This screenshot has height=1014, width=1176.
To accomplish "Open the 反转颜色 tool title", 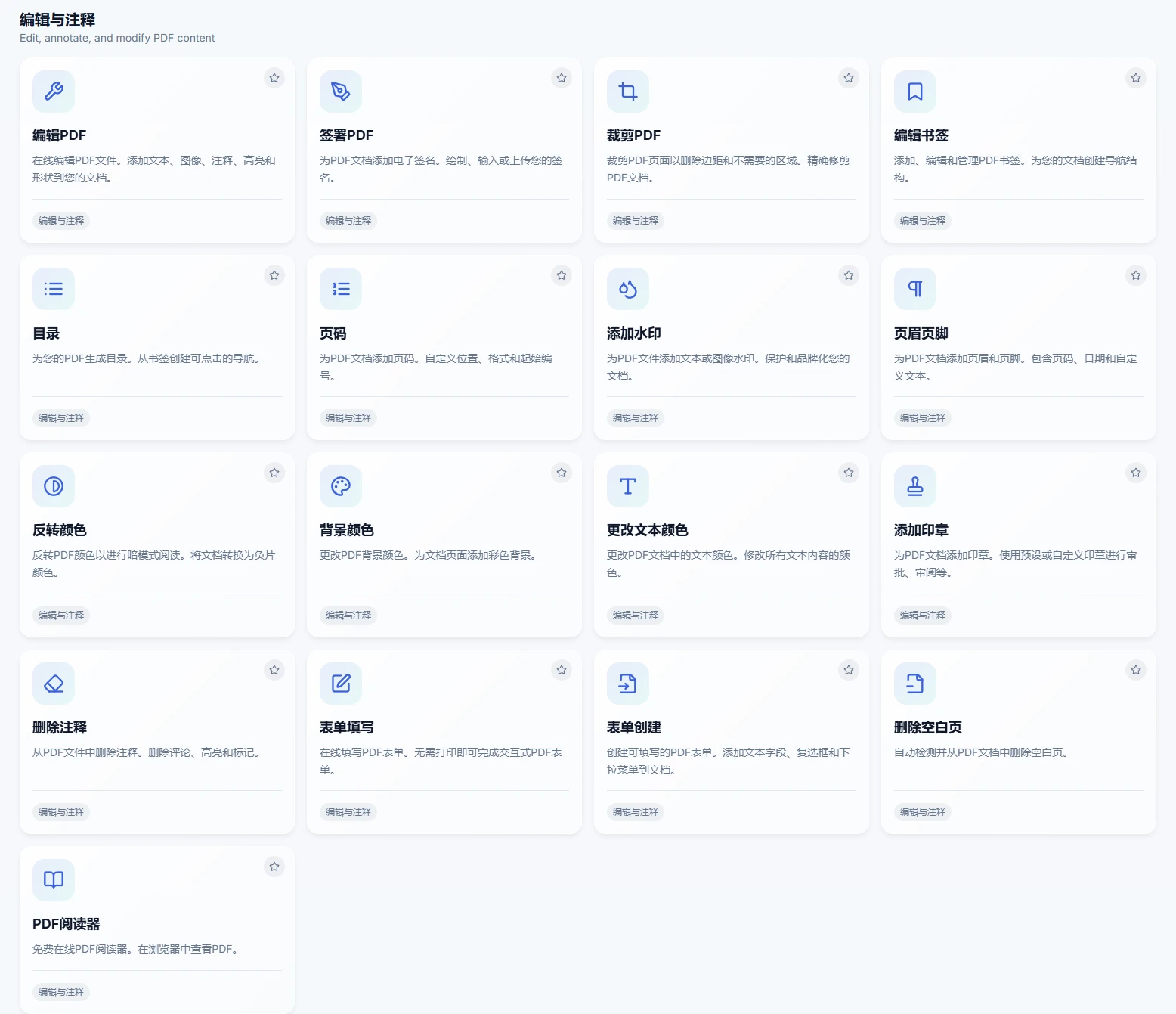I will pos(60,530).
